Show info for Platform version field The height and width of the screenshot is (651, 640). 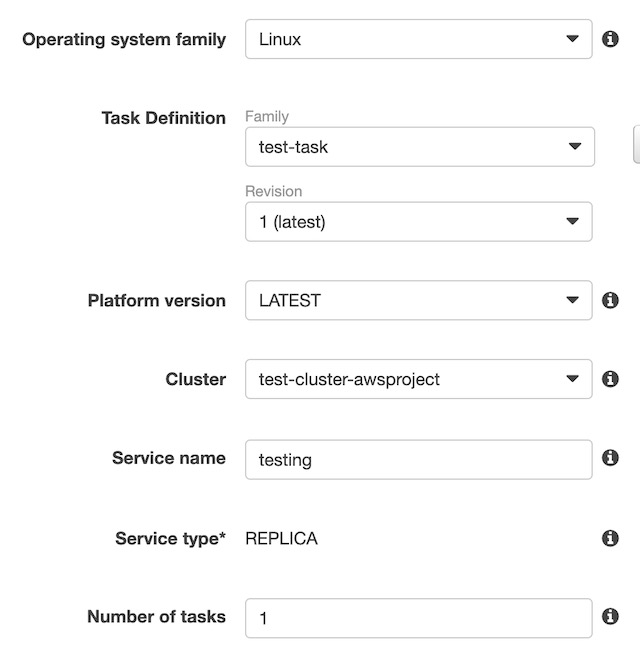[610, 300]
